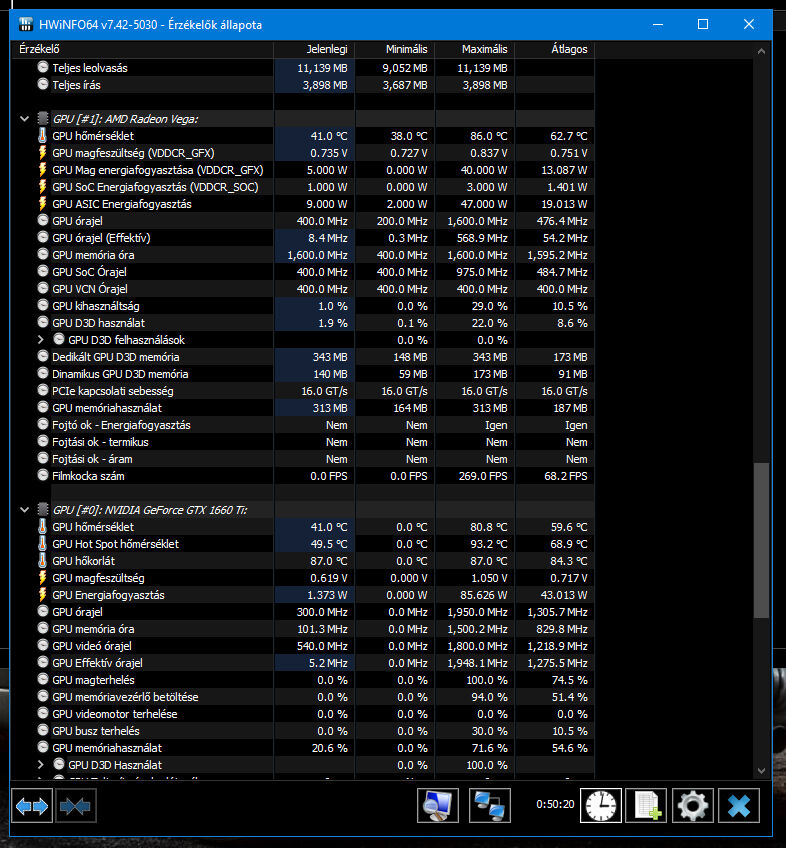Viewport: 786px width, 848px height.
Task: Click circle icon of GPU busz terhelés
Action: [43, 730]
